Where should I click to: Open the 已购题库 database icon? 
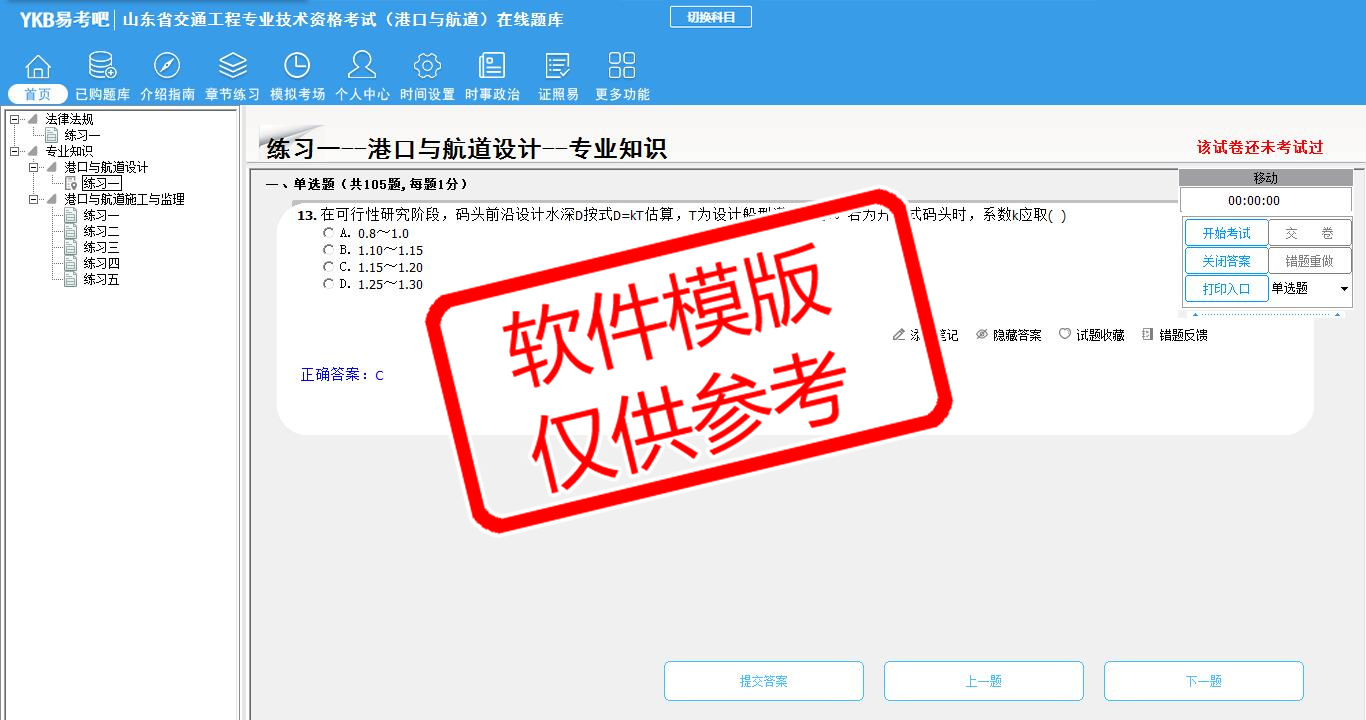click(102, 67)
